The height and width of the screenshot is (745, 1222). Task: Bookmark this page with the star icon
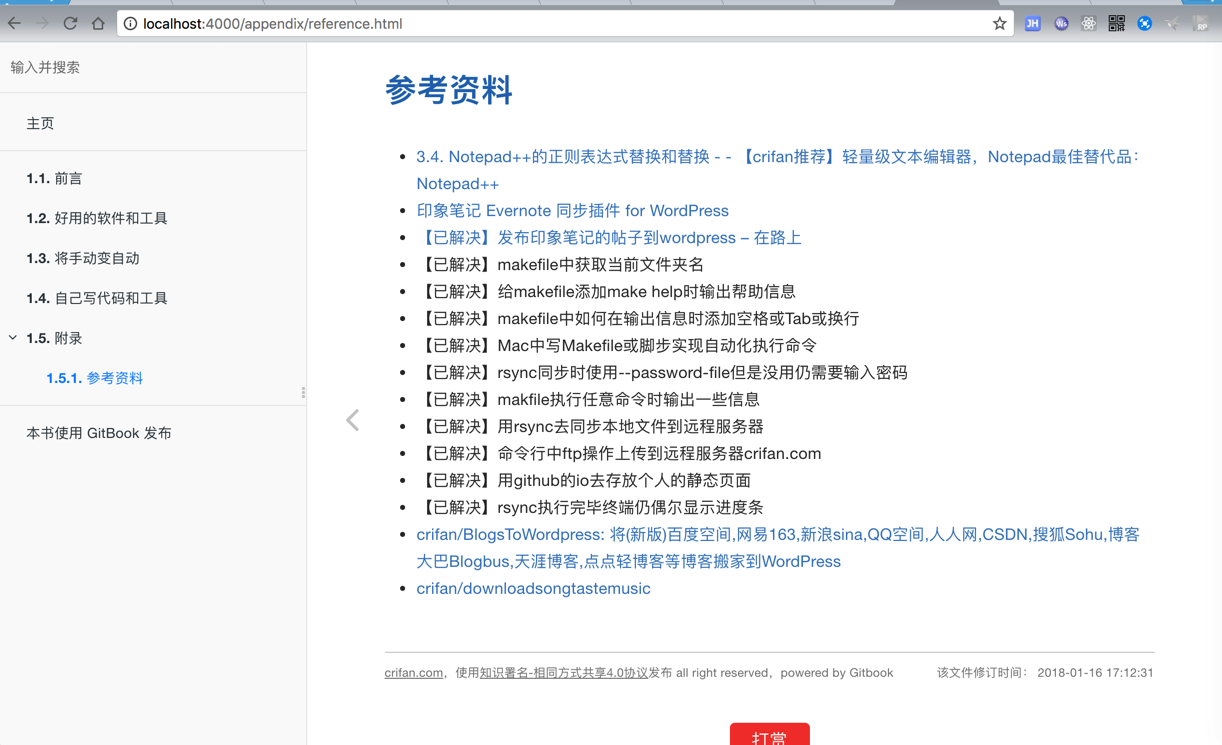(999, 23)
